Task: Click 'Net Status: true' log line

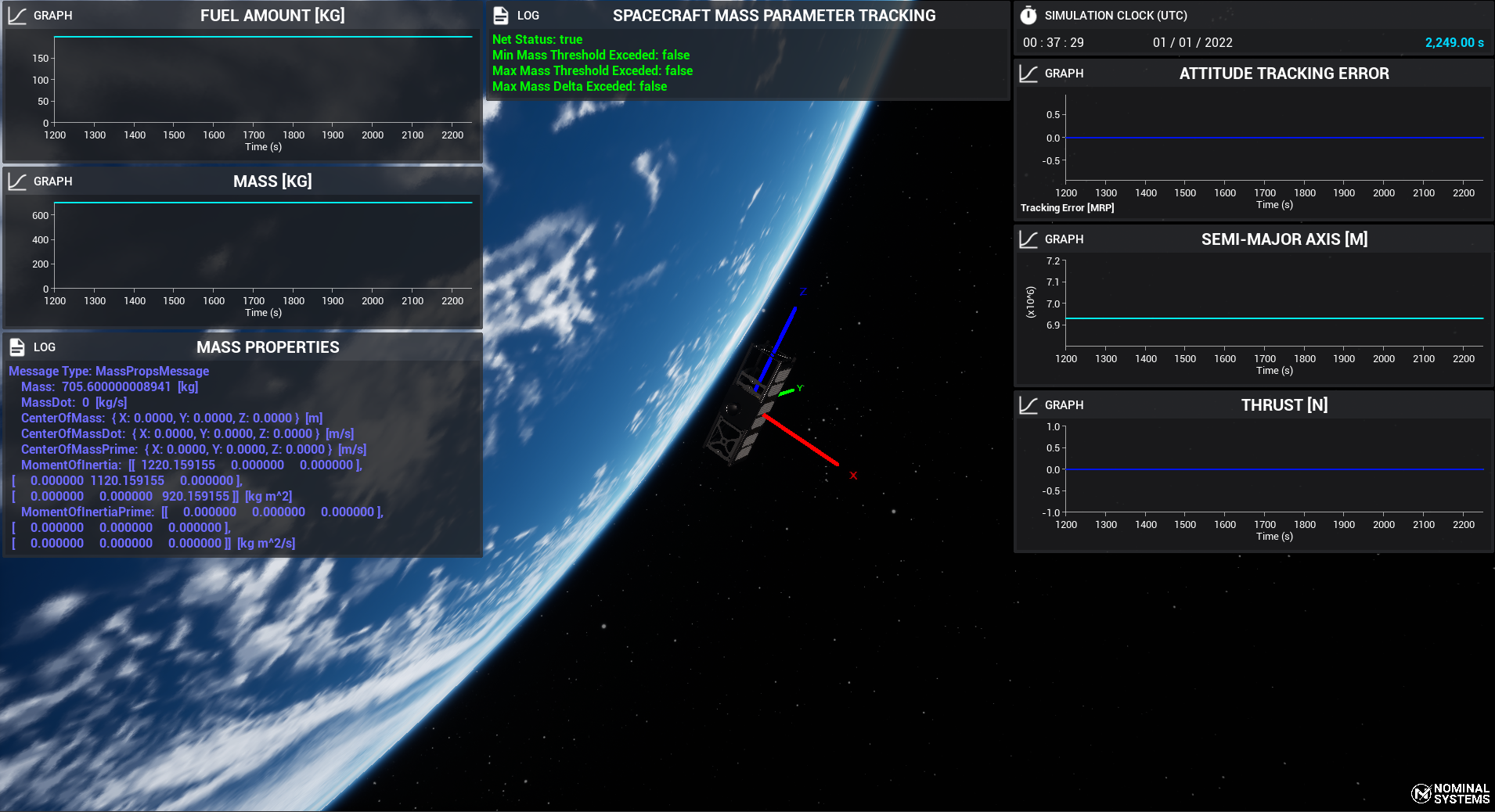Action: coord(537,39)
